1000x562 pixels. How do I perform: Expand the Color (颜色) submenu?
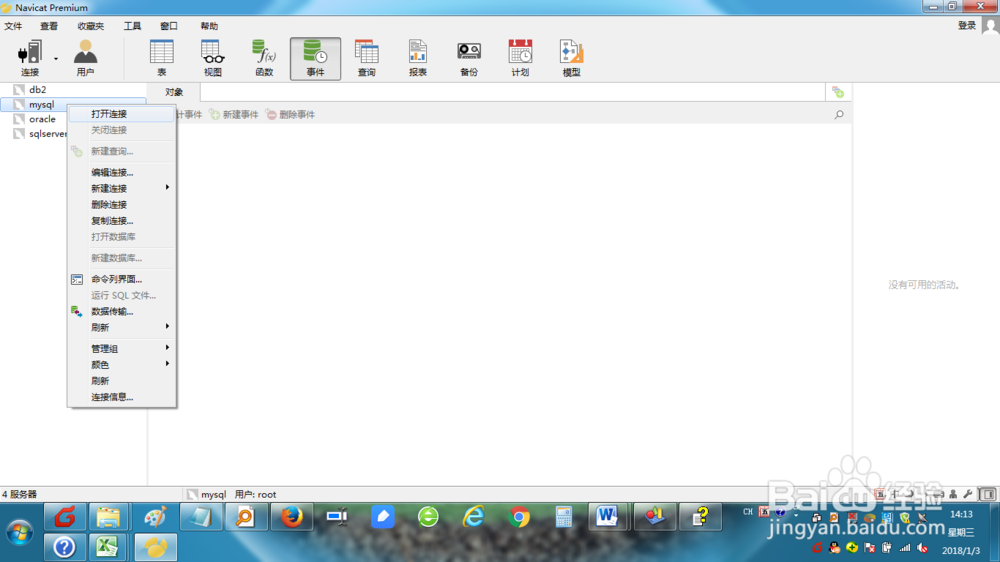click(x=121, y=365)
